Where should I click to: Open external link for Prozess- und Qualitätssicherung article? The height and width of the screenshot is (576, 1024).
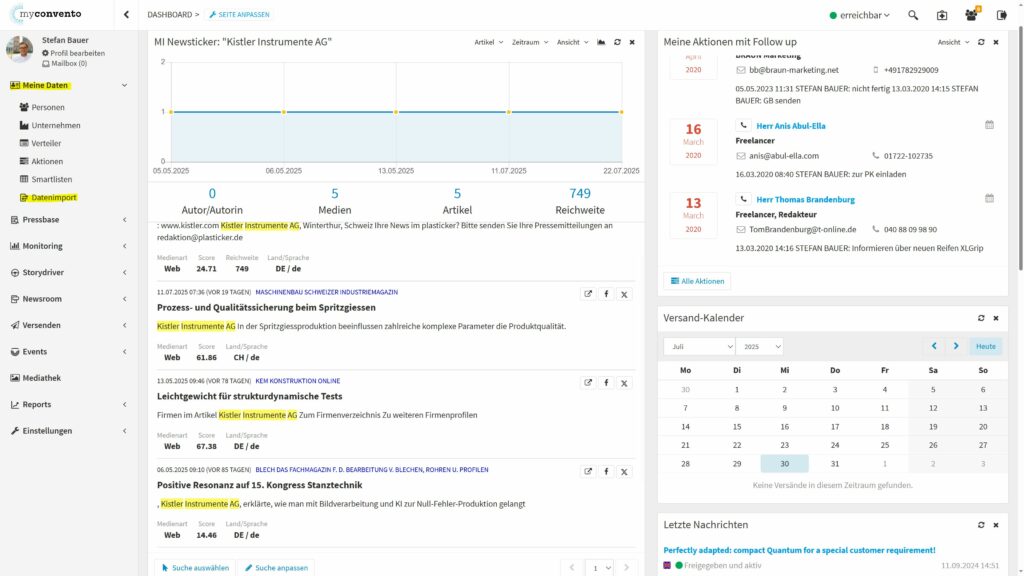pos(588,294)
